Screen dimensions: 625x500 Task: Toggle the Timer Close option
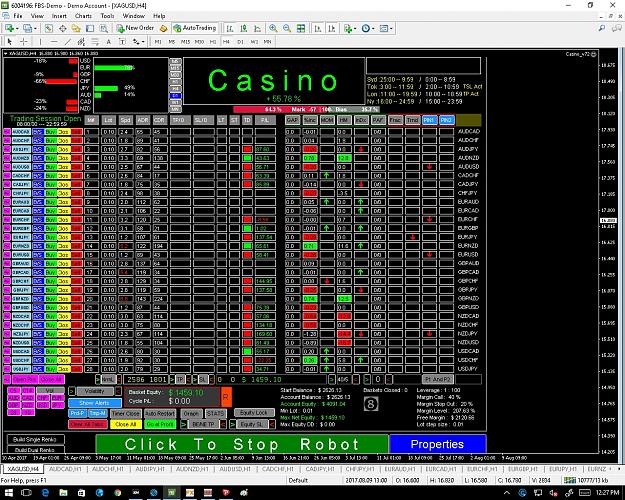click(x=125, y=413)
